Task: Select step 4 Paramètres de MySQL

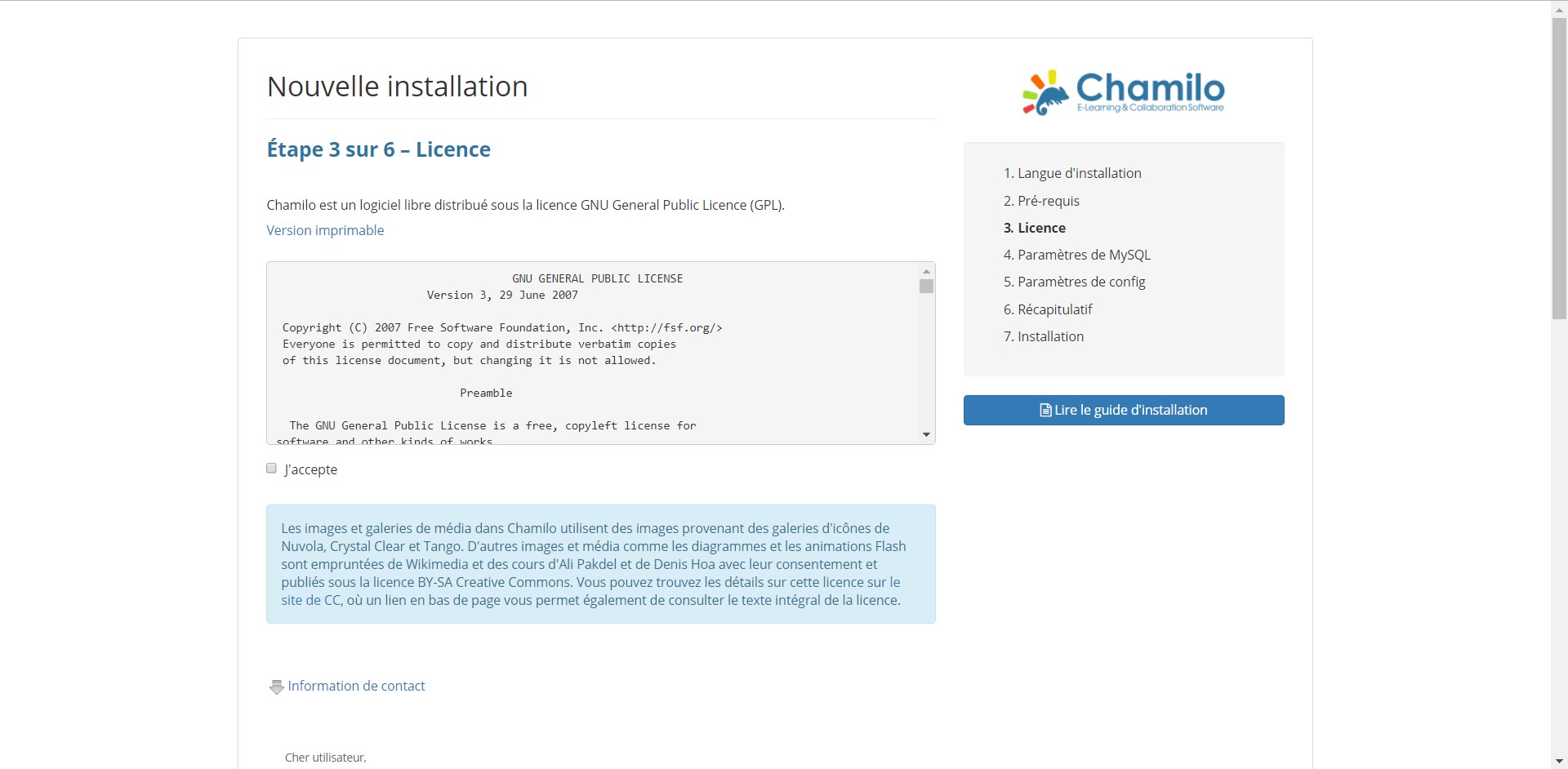Action: coord(1077,255)
